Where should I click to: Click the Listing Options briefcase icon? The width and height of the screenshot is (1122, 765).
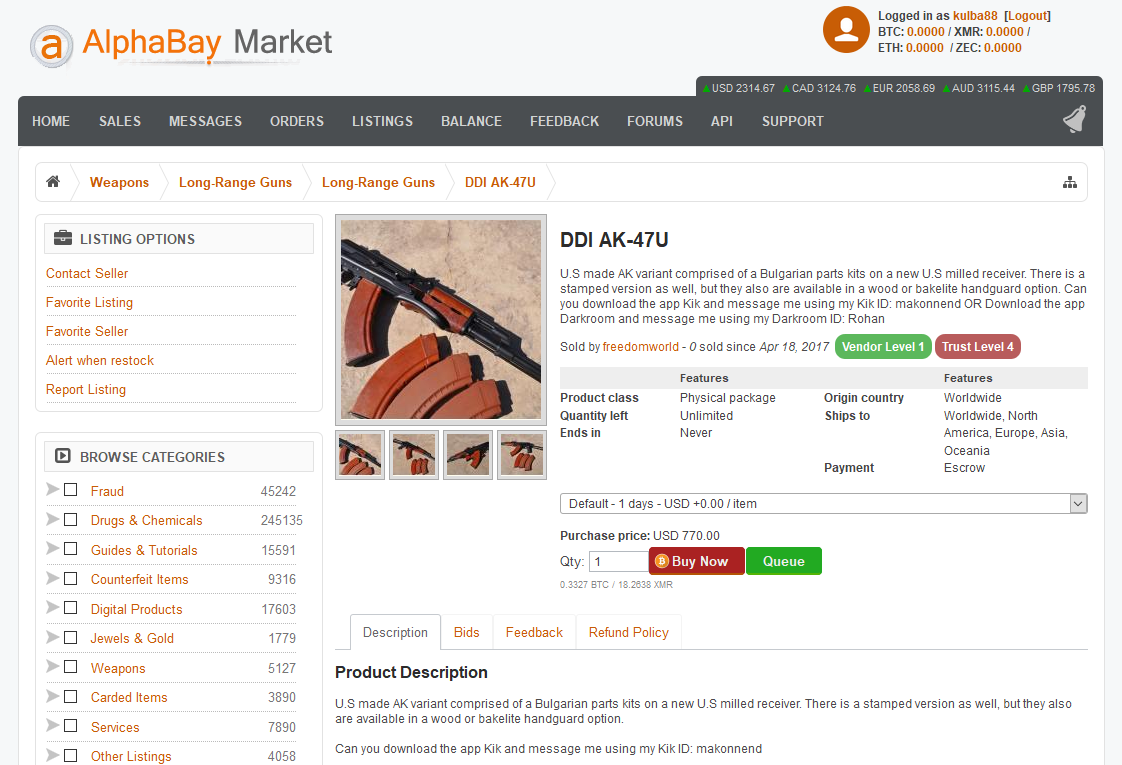(63, 238)
